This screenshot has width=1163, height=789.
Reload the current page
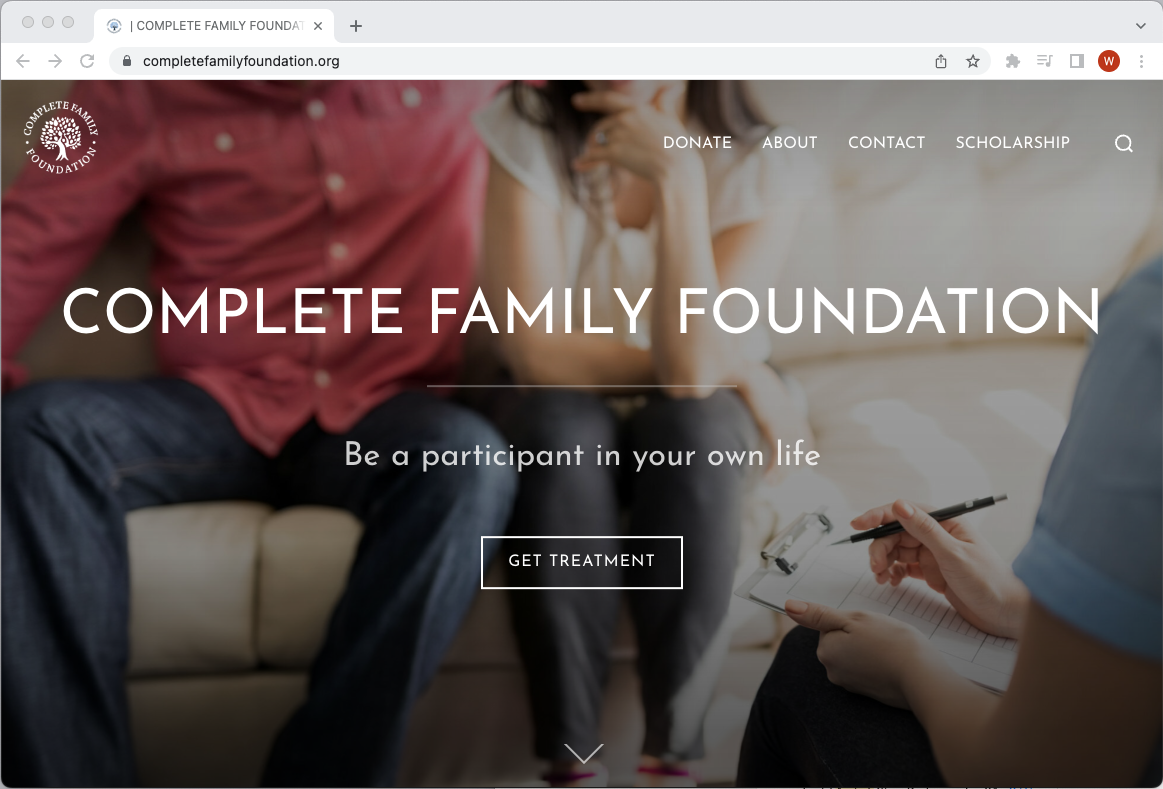[x=88, y=61]
